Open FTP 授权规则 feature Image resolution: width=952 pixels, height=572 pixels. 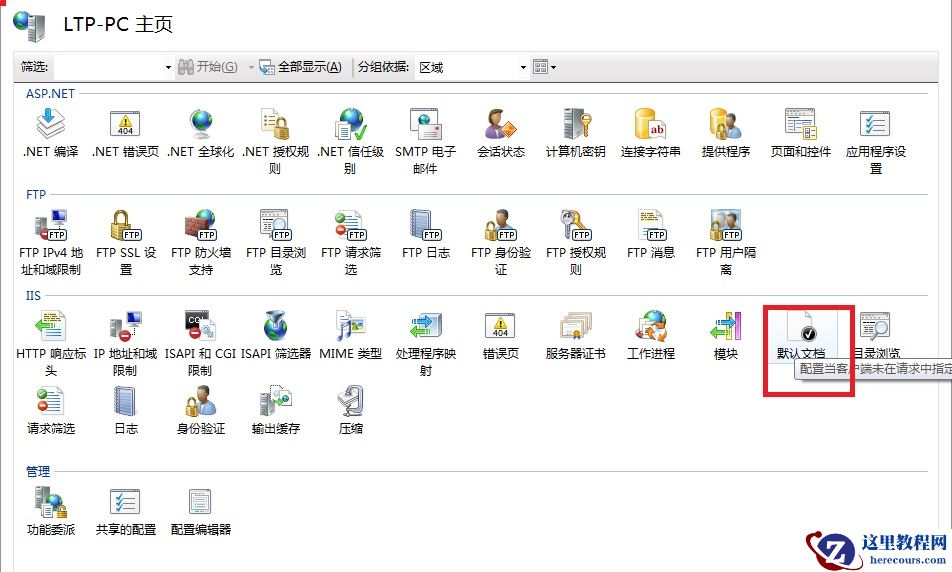(576, 242)
